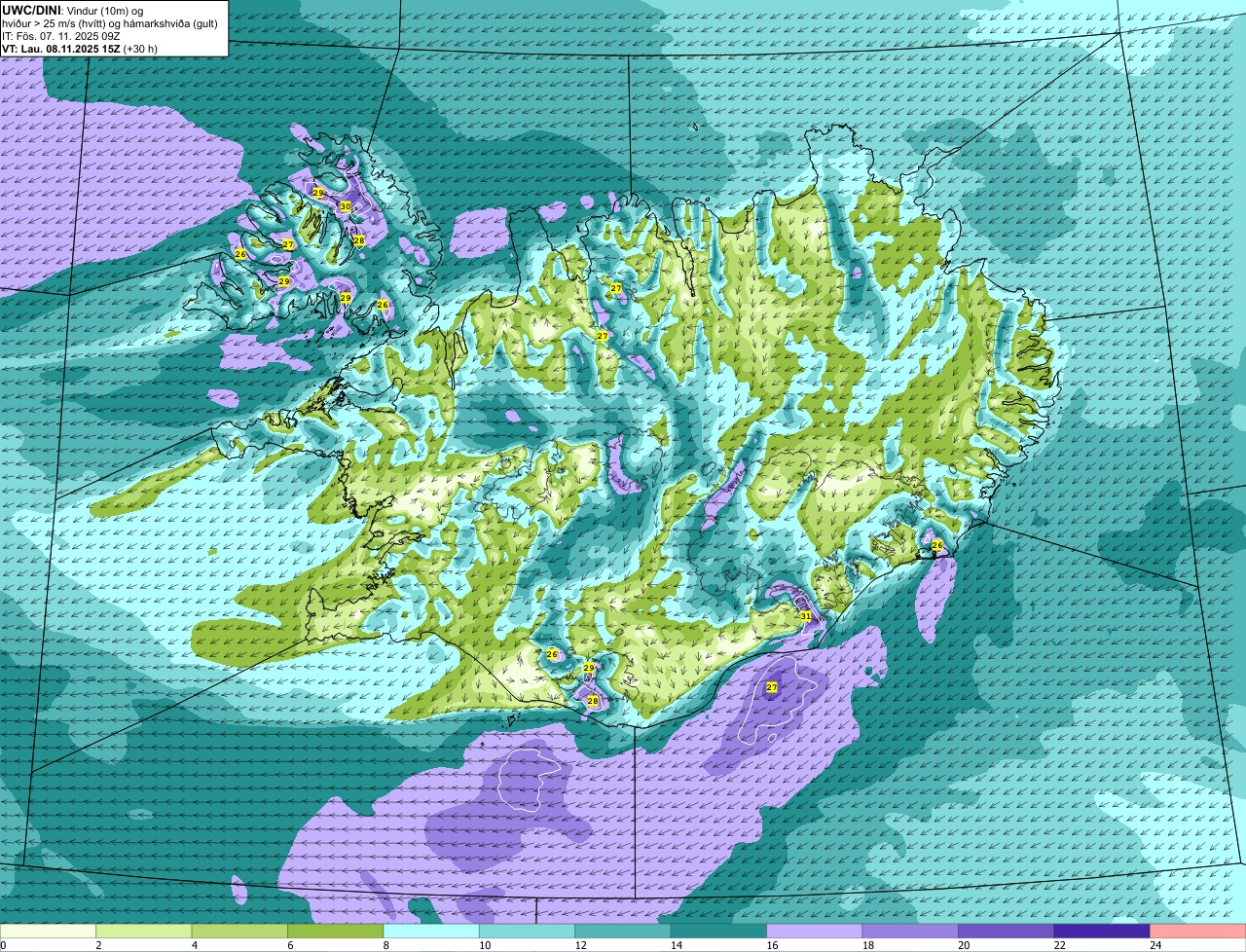1246x952 pixels.
Task: Pick the medium teal 12–14 m/s swatch
Action: coord(623,931)
